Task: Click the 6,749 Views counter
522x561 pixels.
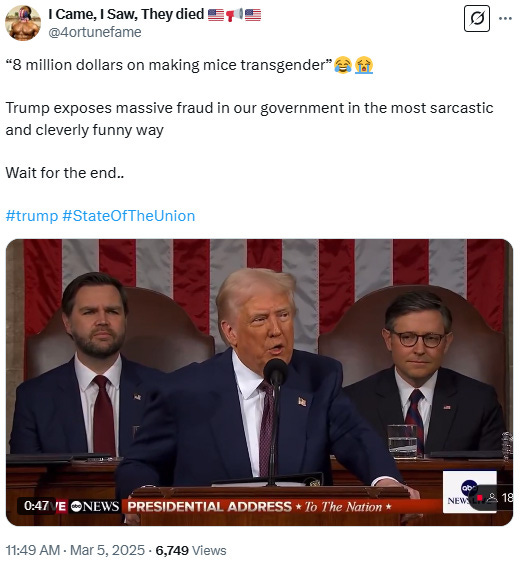Action: (x=191, y=550)
